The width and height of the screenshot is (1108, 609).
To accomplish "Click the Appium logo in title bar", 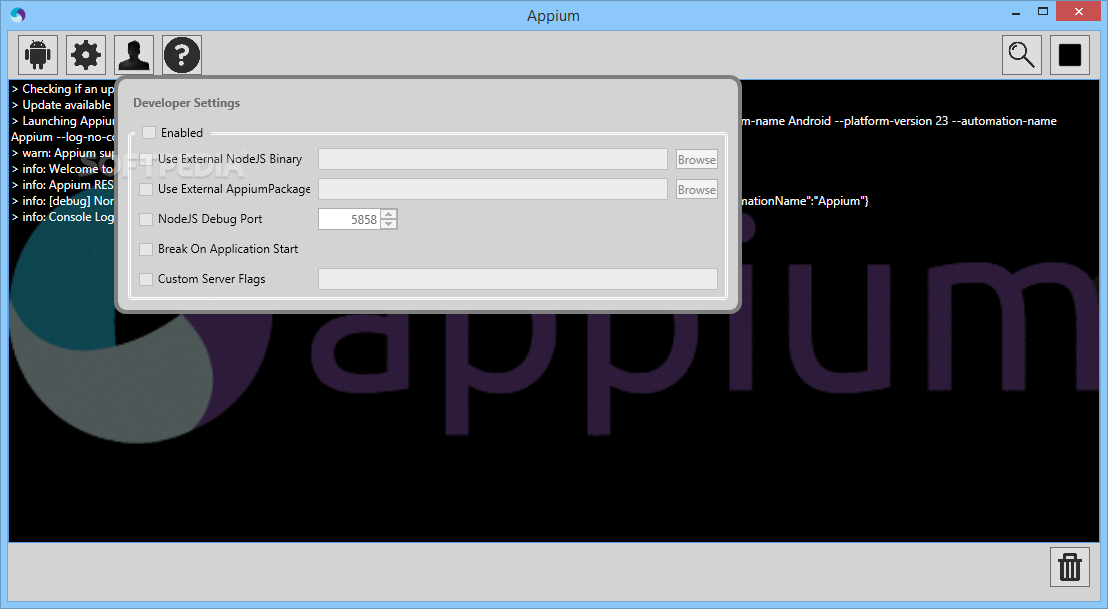I will (18, 15).
